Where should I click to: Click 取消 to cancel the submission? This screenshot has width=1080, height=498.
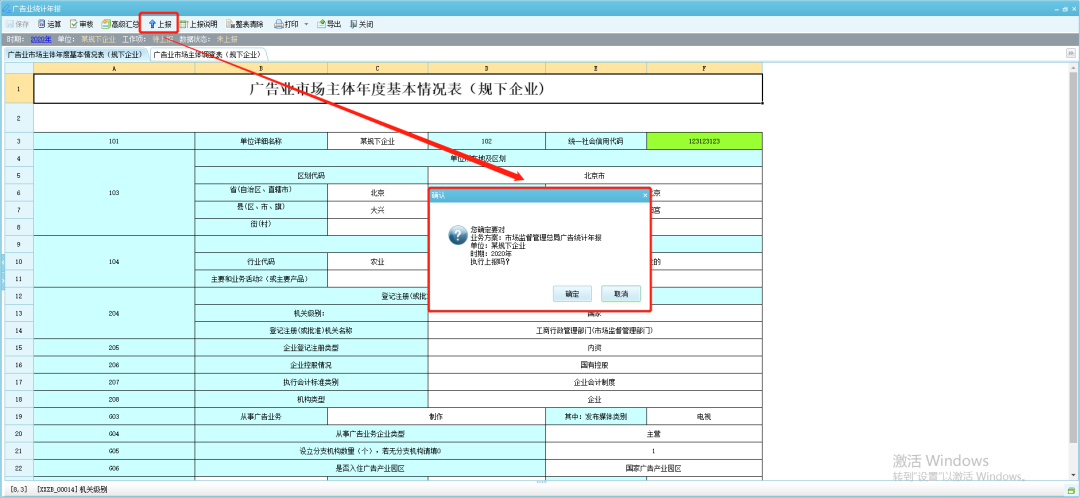(621, 294)
